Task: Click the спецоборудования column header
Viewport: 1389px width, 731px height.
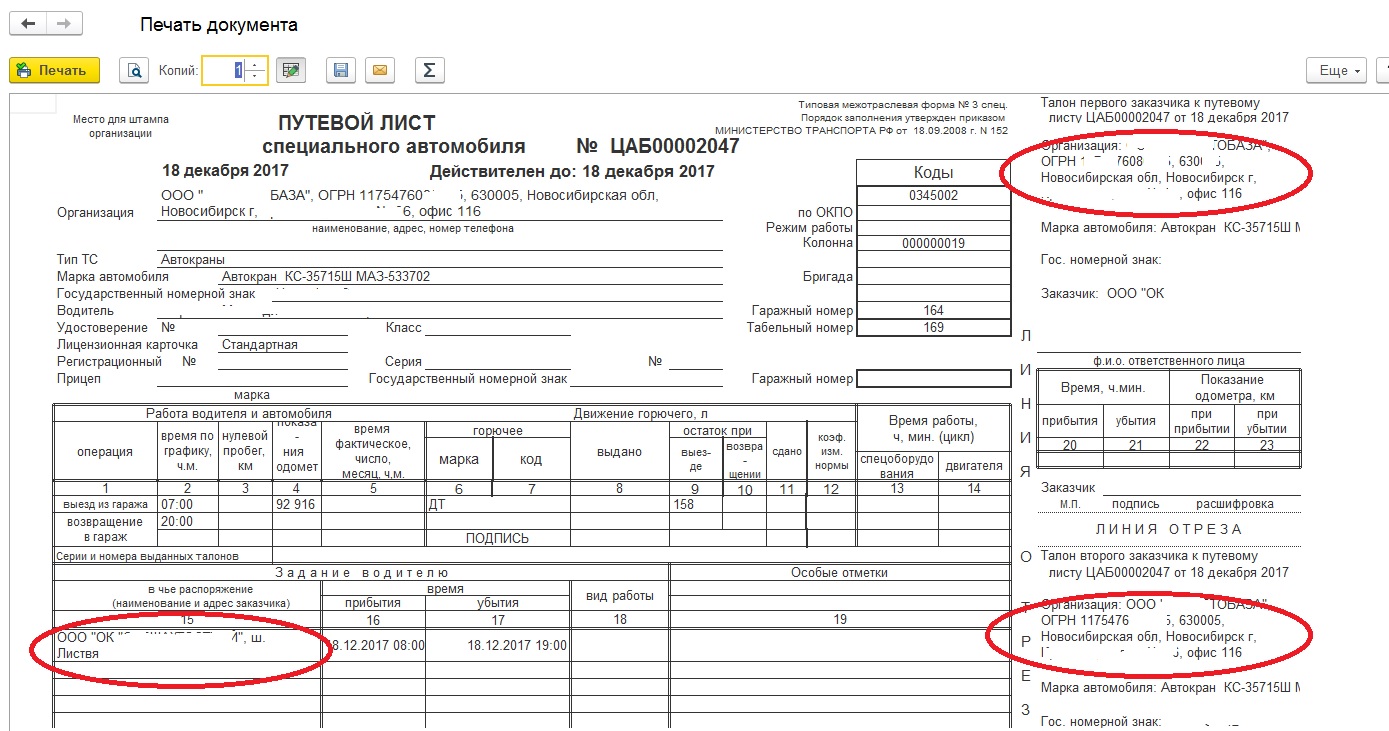Action: pos(897,466)
